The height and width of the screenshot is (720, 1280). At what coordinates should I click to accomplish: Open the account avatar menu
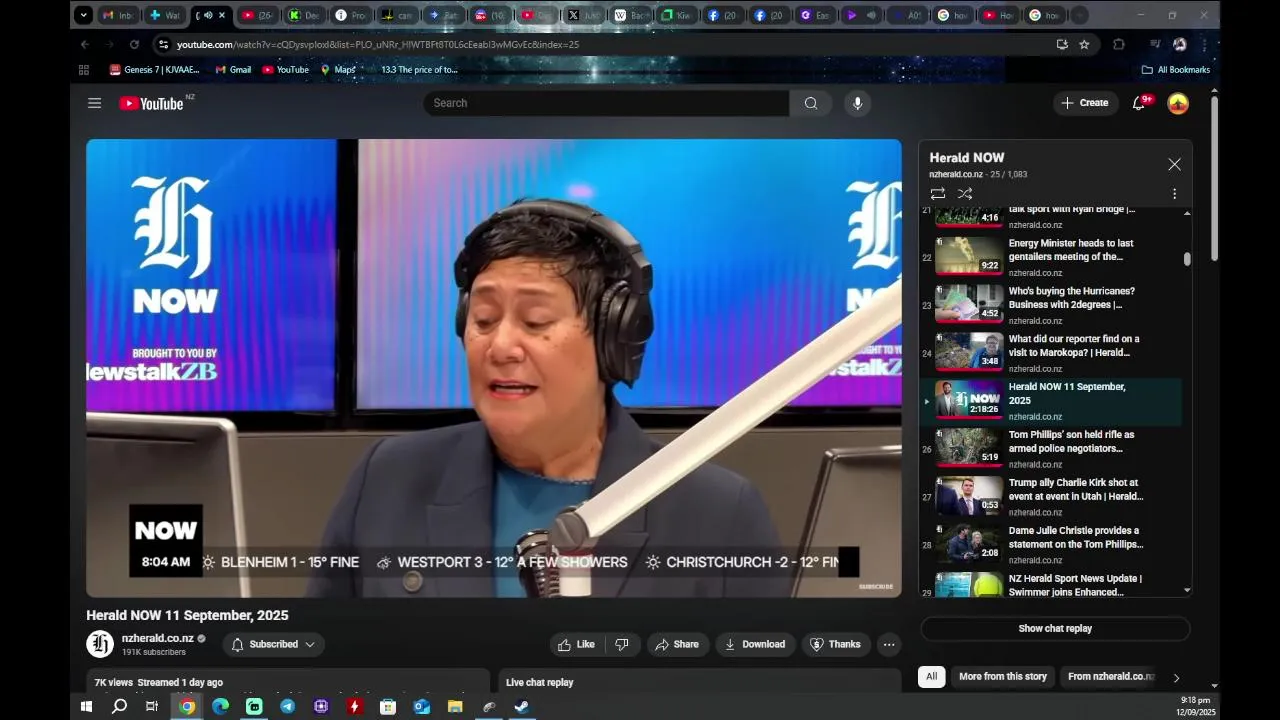pyautogui.click(x=1178, y=103)
